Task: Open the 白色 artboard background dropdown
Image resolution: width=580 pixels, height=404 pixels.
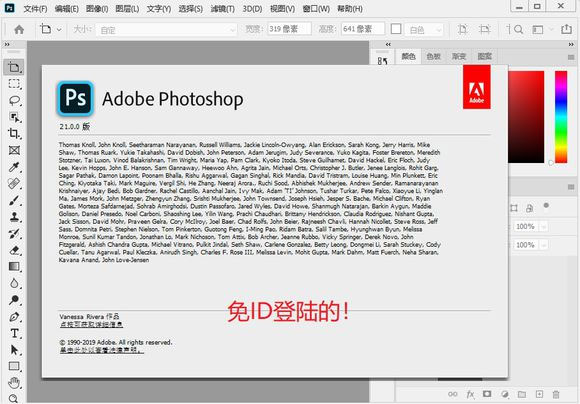Action: click(x=424, y=30)
